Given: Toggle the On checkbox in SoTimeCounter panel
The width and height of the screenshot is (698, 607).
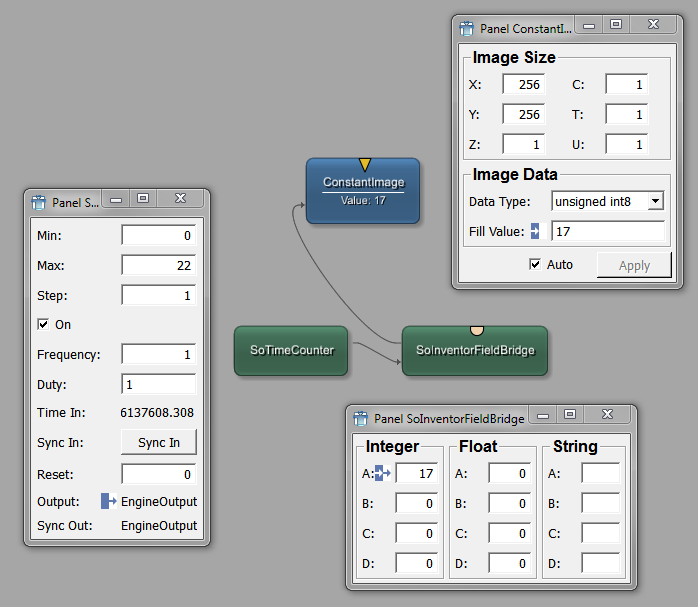Looking at the screenshot, I should (x=43, y=324).
